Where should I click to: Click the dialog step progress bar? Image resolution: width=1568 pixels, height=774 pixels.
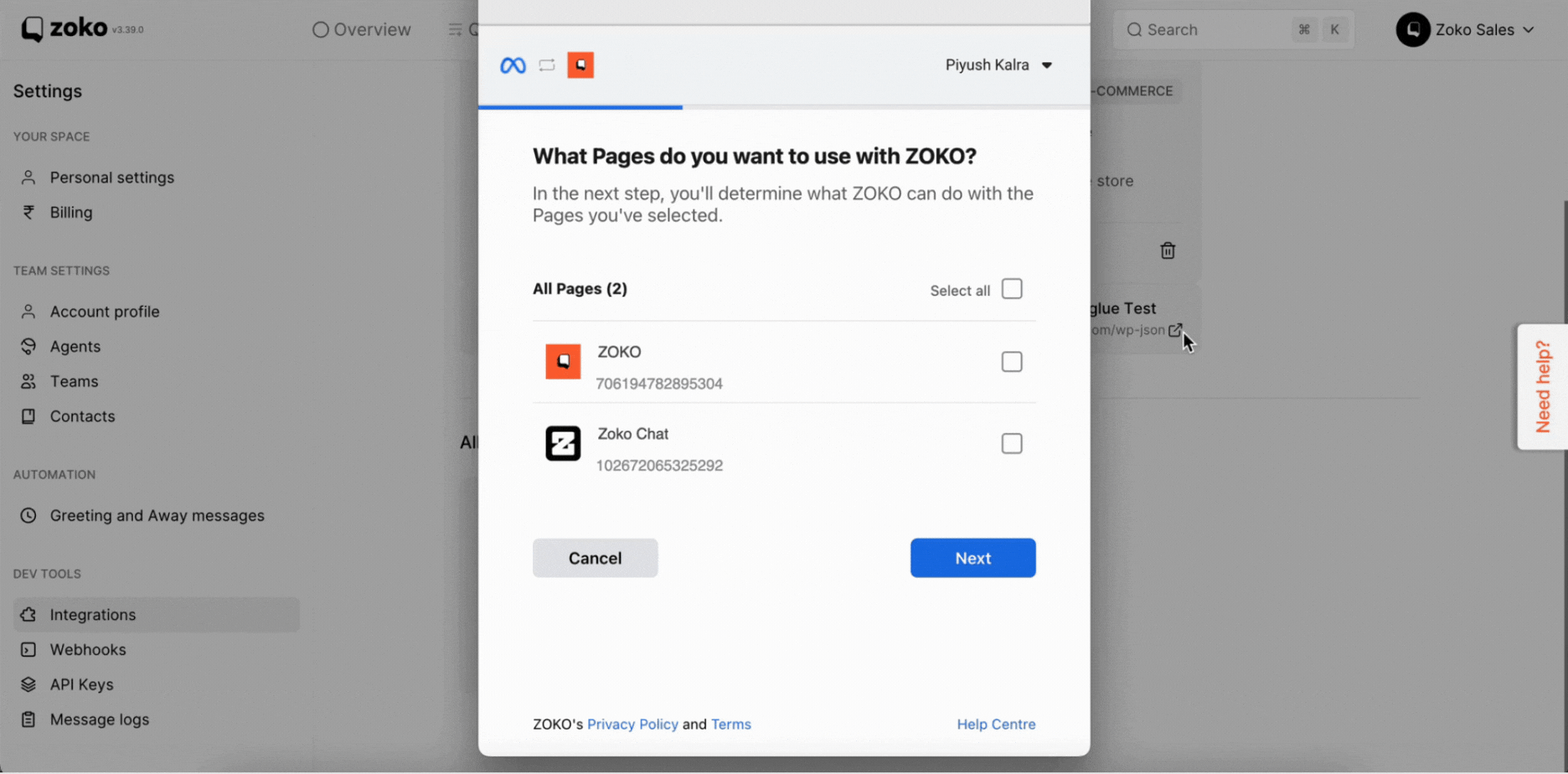[x=784, y=107]
